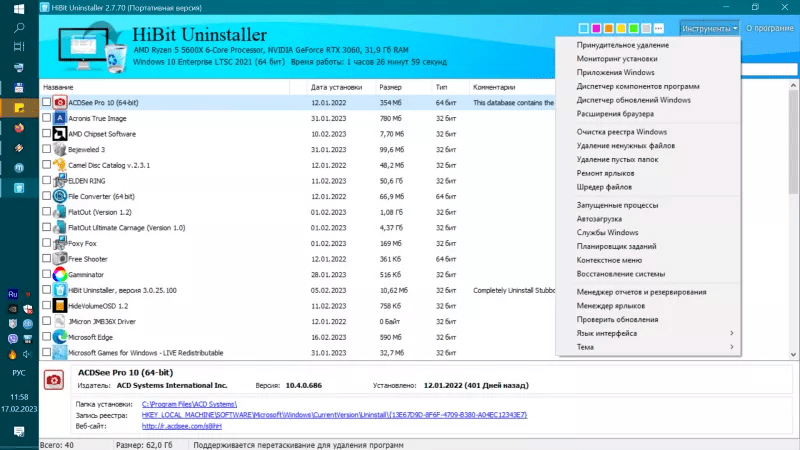Screen dimensions: 800x450
Task: Click the Free Shooter icon
Action: point(60,259)
